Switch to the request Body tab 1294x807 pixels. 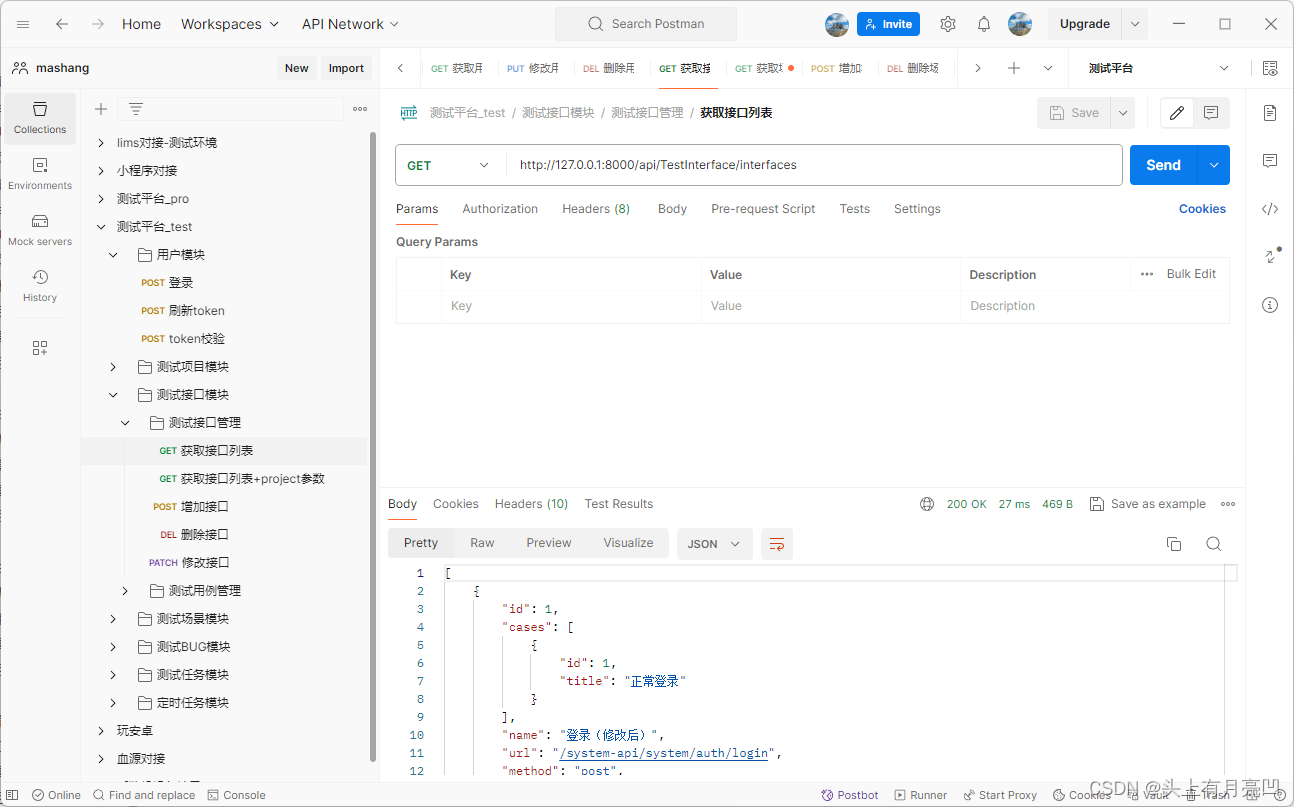pyautogui.click(x=672, y=209)
